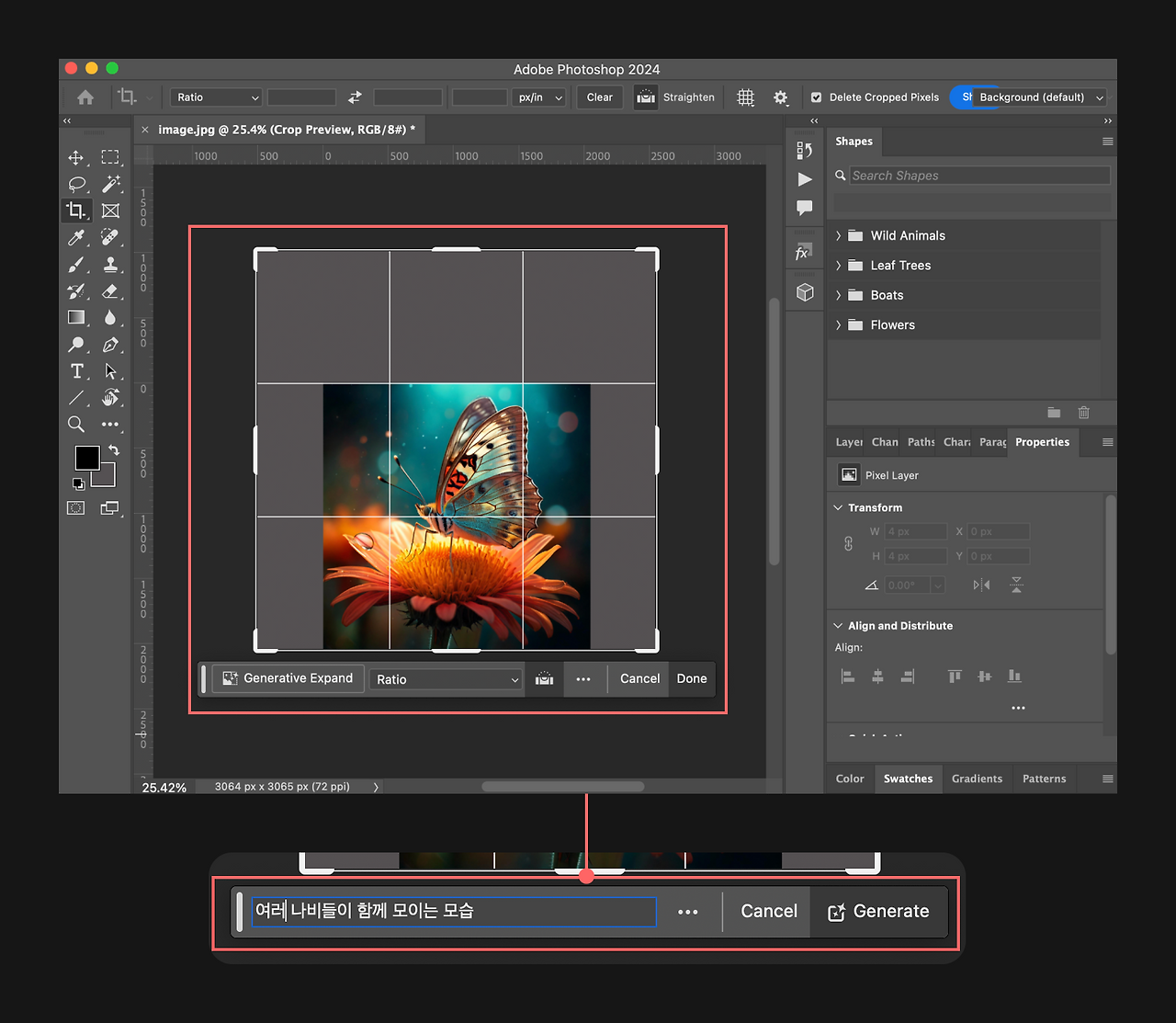Viewport: 1176px width, 1023px height.
Task: Click the crop overlay grid options icon
Action: point(745,97)
